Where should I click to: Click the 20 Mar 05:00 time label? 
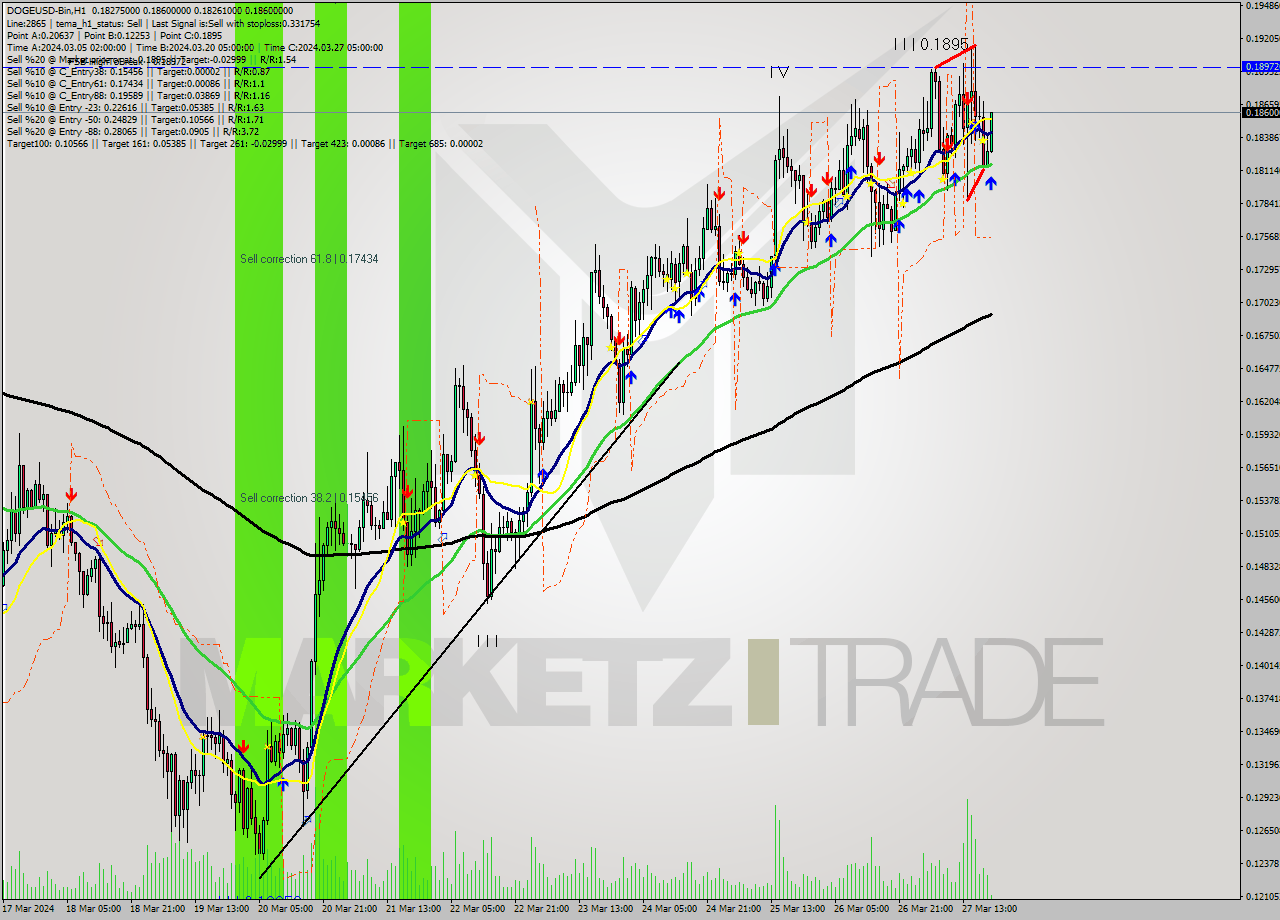(285, 909)
